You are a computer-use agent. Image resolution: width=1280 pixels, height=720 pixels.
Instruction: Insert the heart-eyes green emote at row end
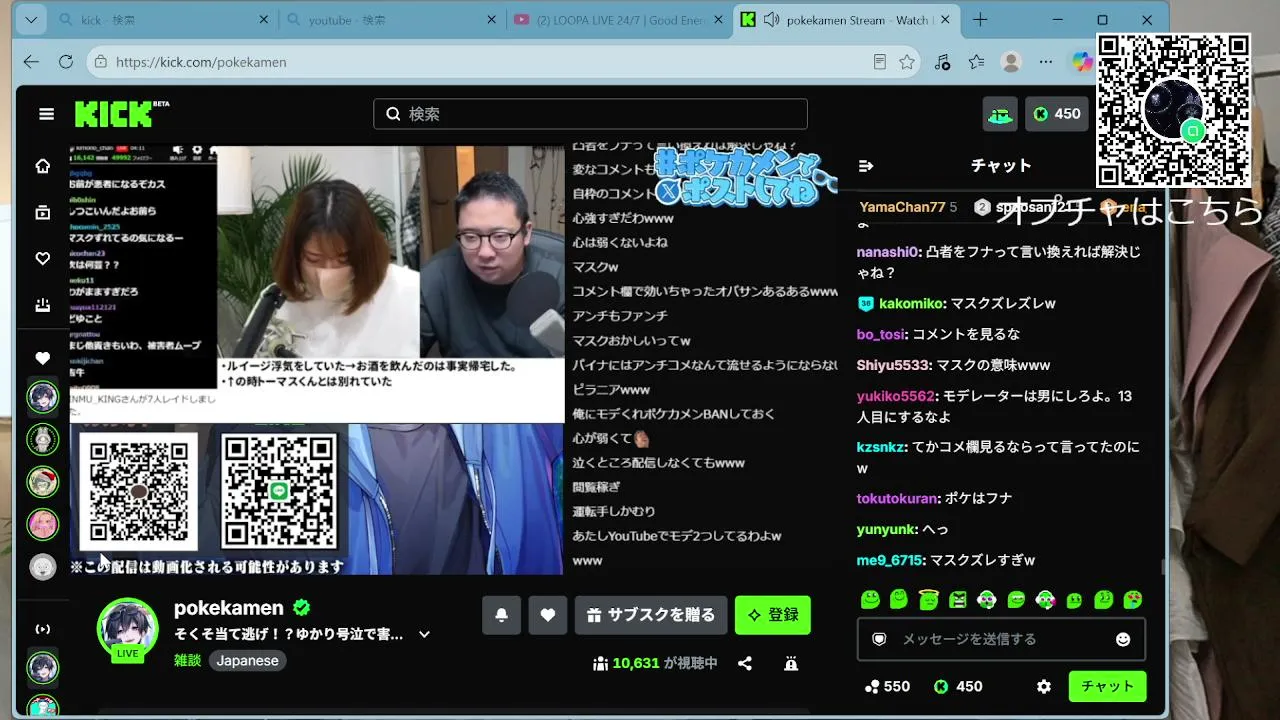tap(1133, 600)
